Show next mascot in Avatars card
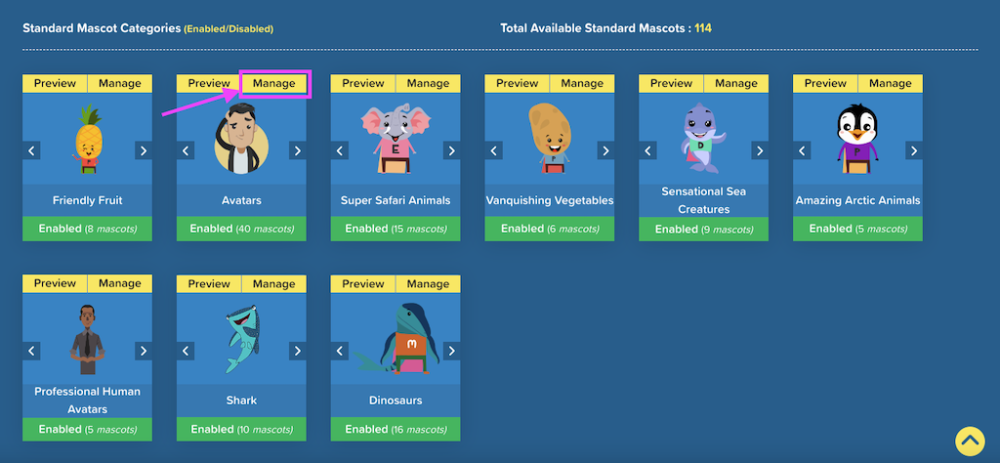The image size is (1000, 463). click(298, 151)
